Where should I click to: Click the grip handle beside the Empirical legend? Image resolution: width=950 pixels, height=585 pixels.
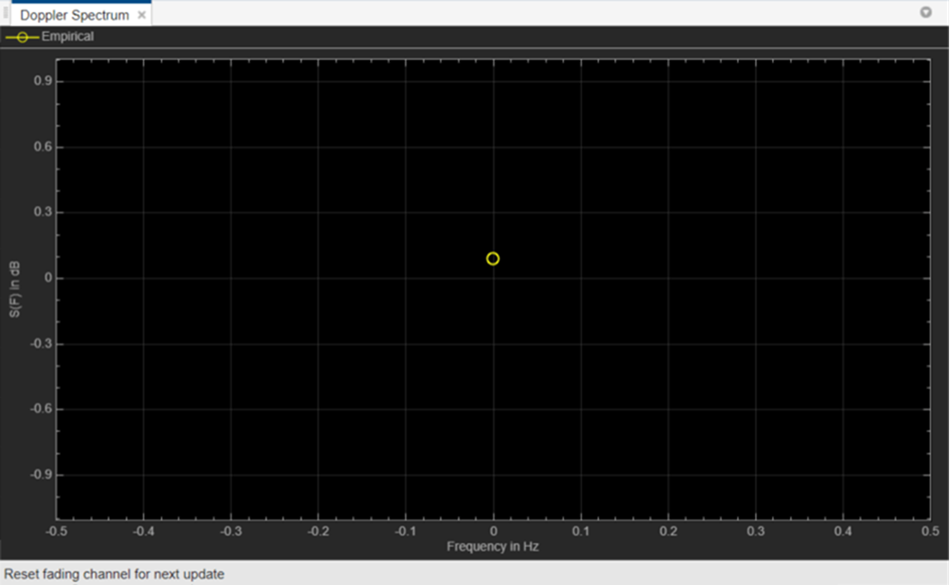click(x=5, y=36)
